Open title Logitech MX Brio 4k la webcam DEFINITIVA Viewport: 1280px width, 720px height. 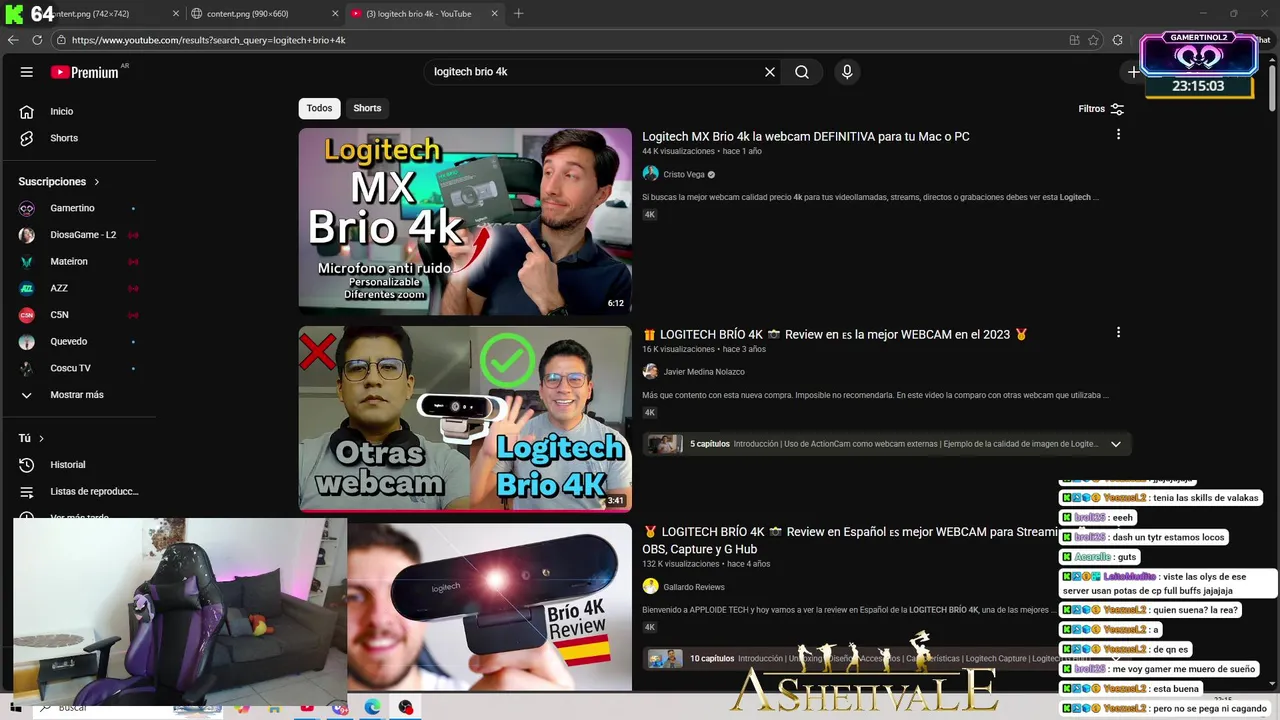click(806, 136)
